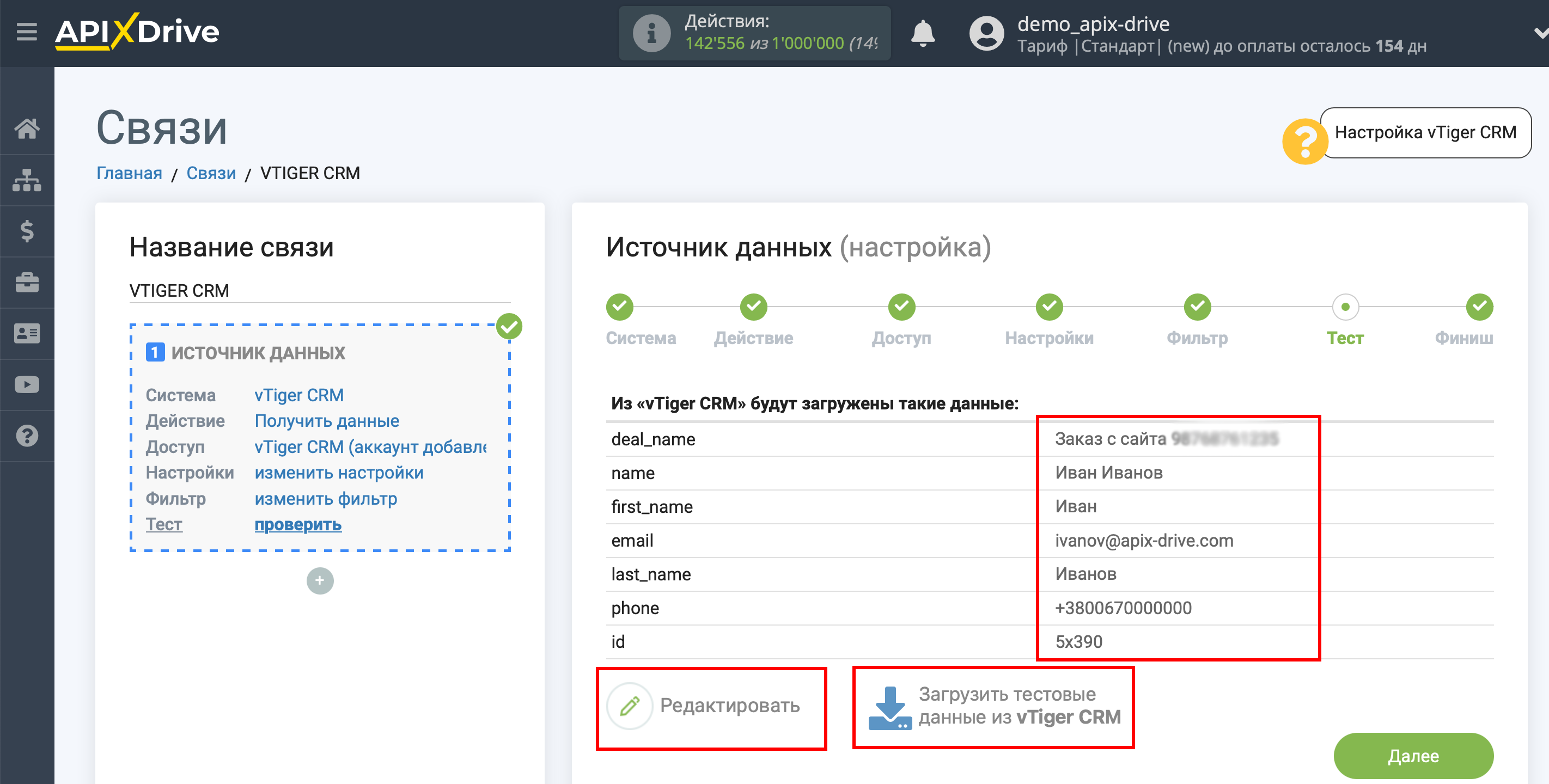This screenshot has width=1549, height=784.
Task: Open briefcase icon in sidebar
Action: 27,282
